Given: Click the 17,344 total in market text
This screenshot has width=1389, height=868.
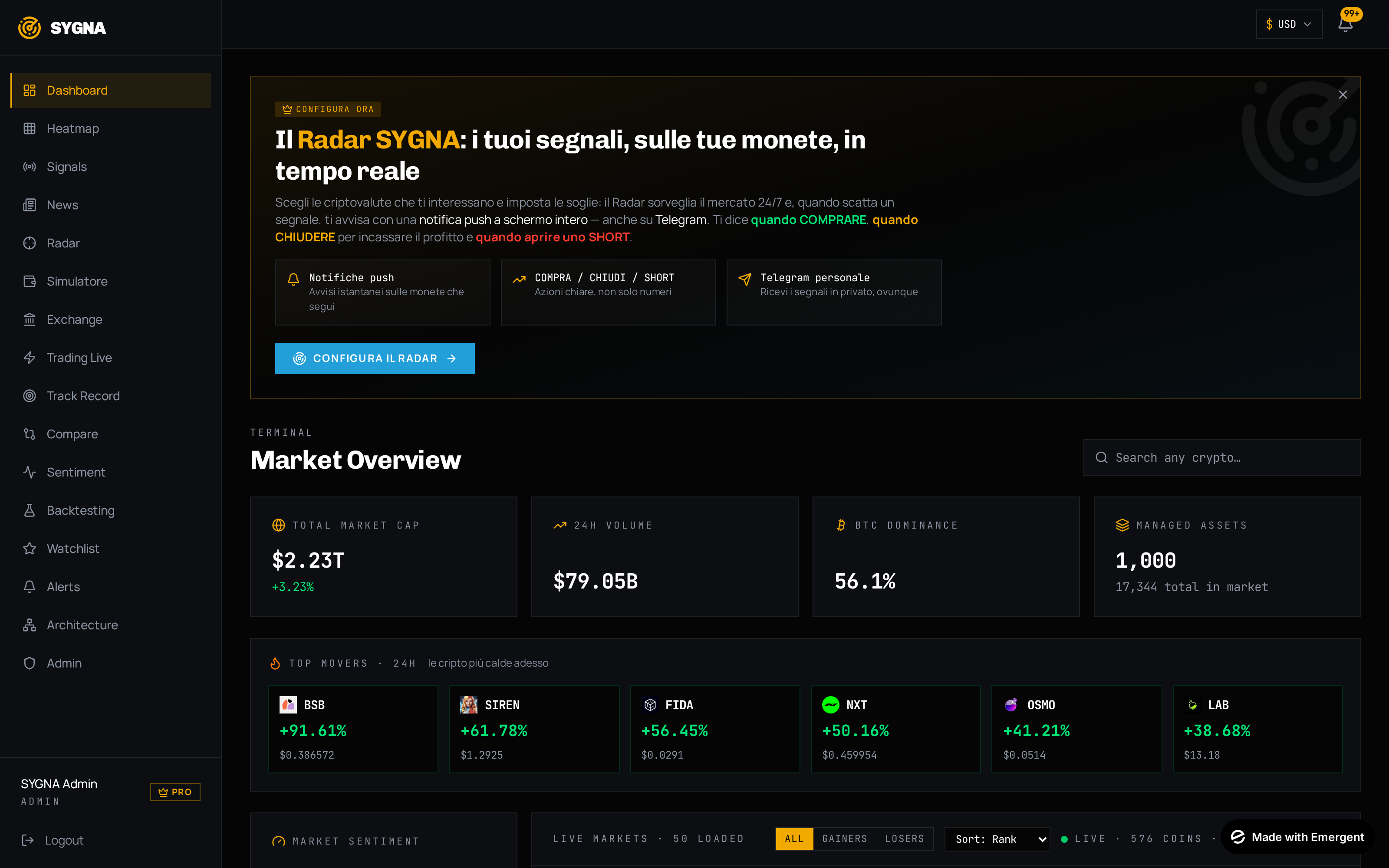Looking at the screenshot, I should 1192,587.
